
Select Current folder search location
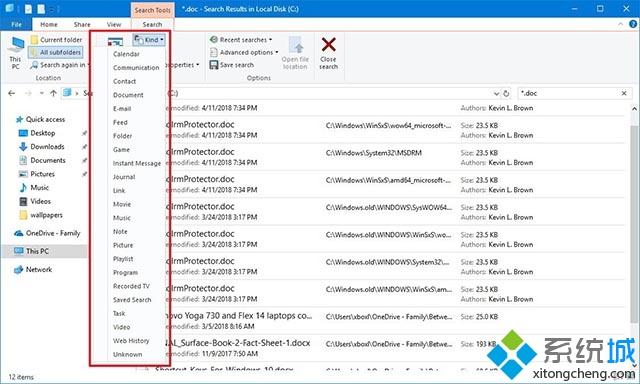click(x=57, y=40)
